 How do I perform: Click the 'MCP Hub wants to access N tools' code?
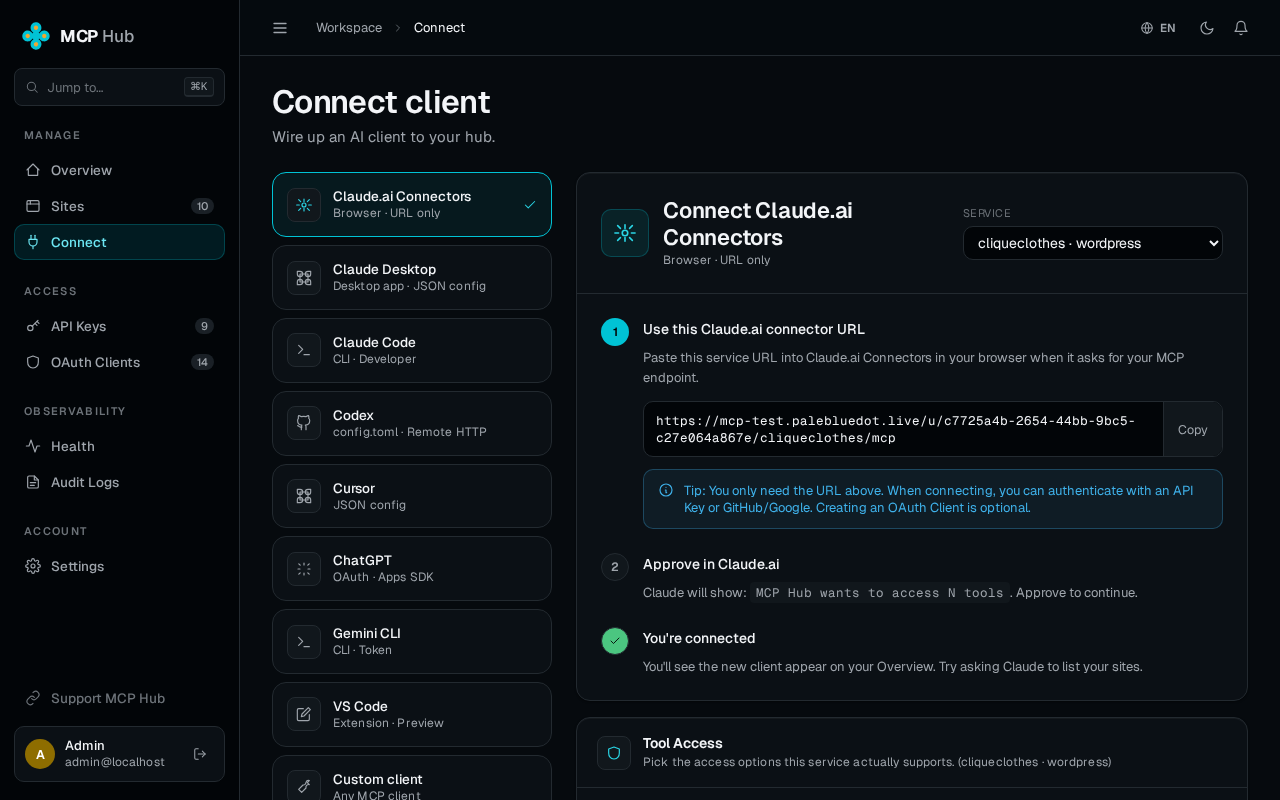coord(880,593)
